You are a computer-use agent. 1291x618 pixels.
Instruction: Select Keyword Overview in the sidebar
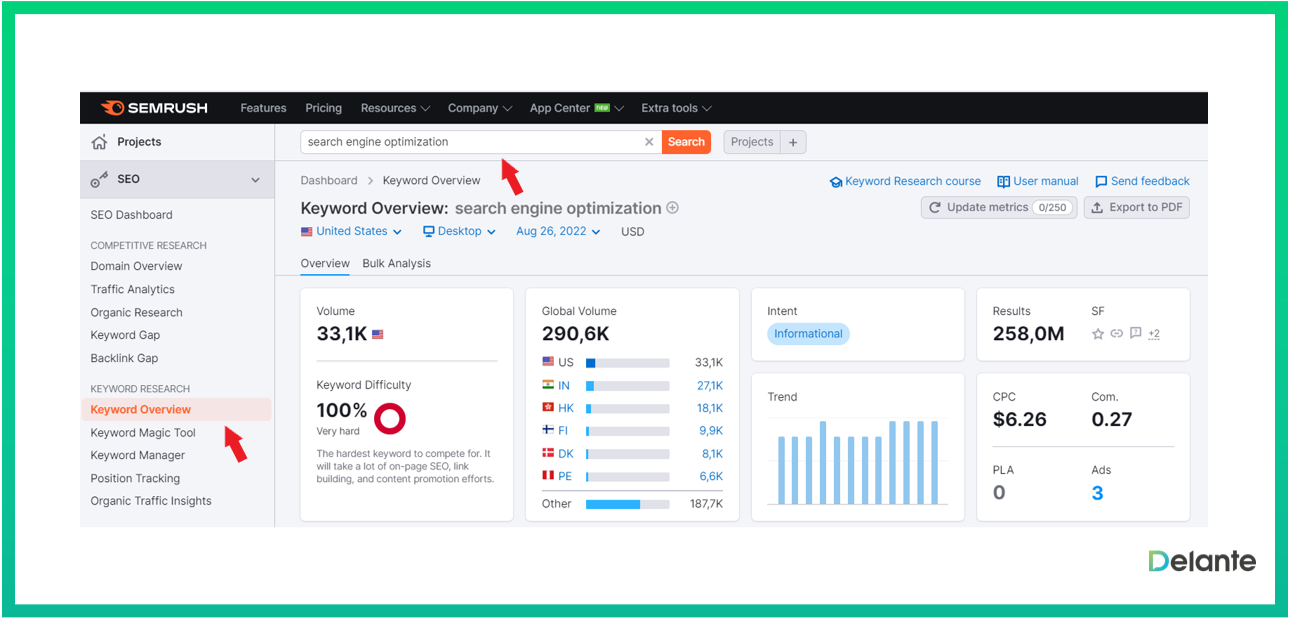pyautogui.click(x=176, y=409)
